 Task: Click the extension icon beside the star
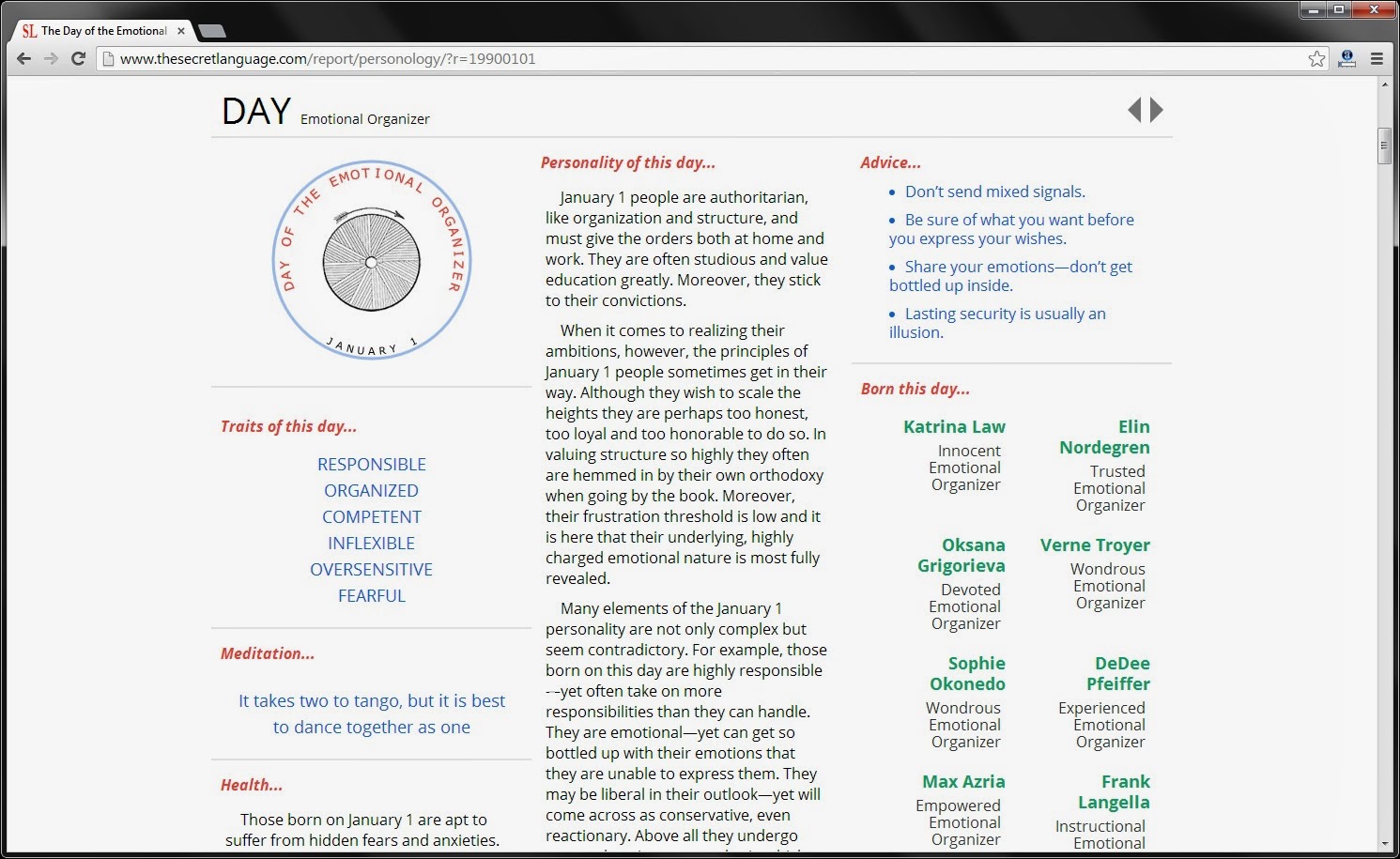coord(1346,59)
